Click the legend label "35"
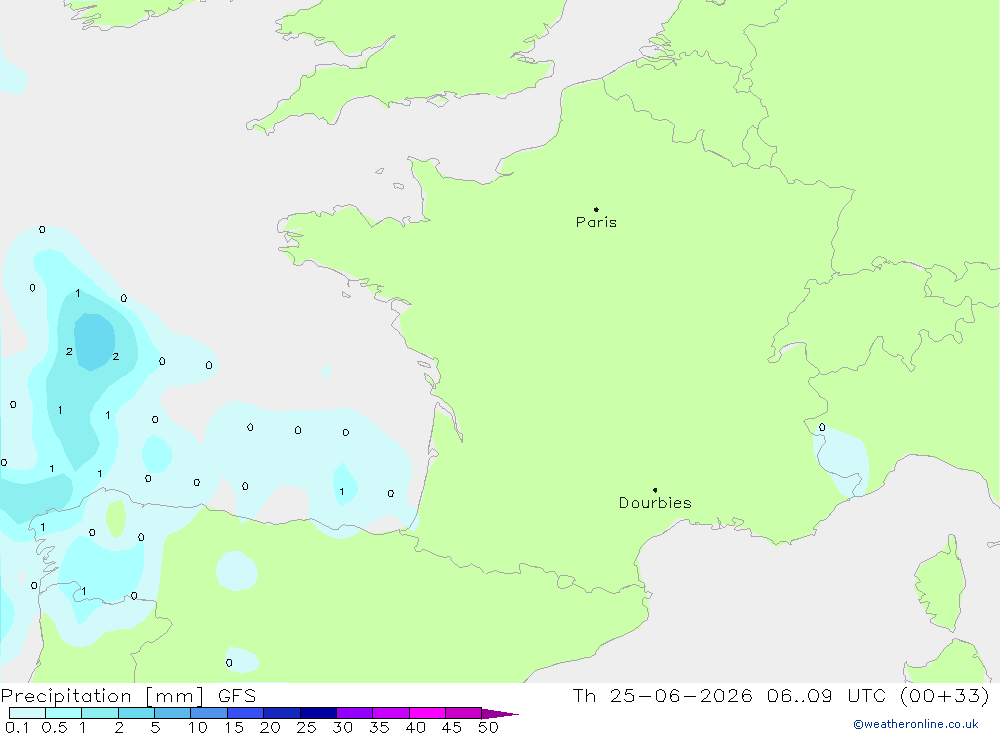 (x=379, y=727)
